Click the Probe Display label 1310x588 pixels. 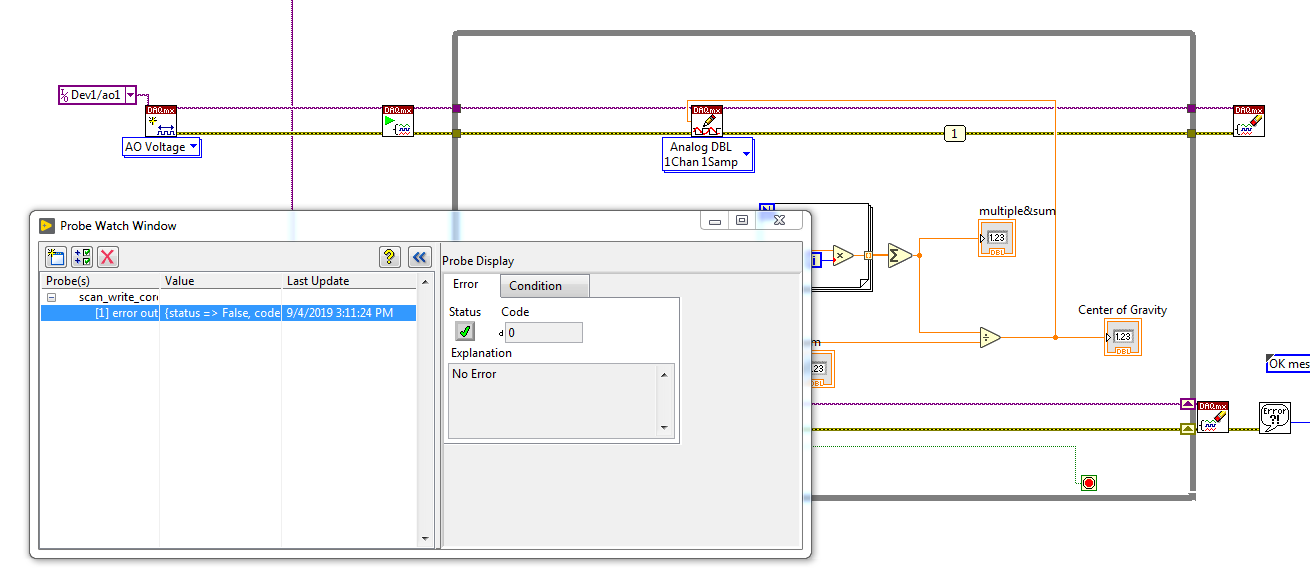(x=478, y=261)
